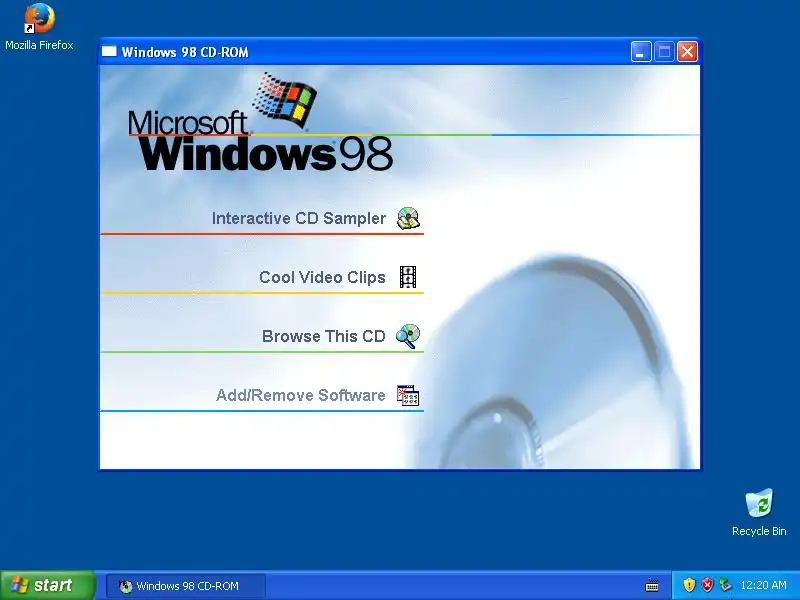800x600 pixels.
Task: Click the magnifier CD browse icon
Action: (408, 336)
